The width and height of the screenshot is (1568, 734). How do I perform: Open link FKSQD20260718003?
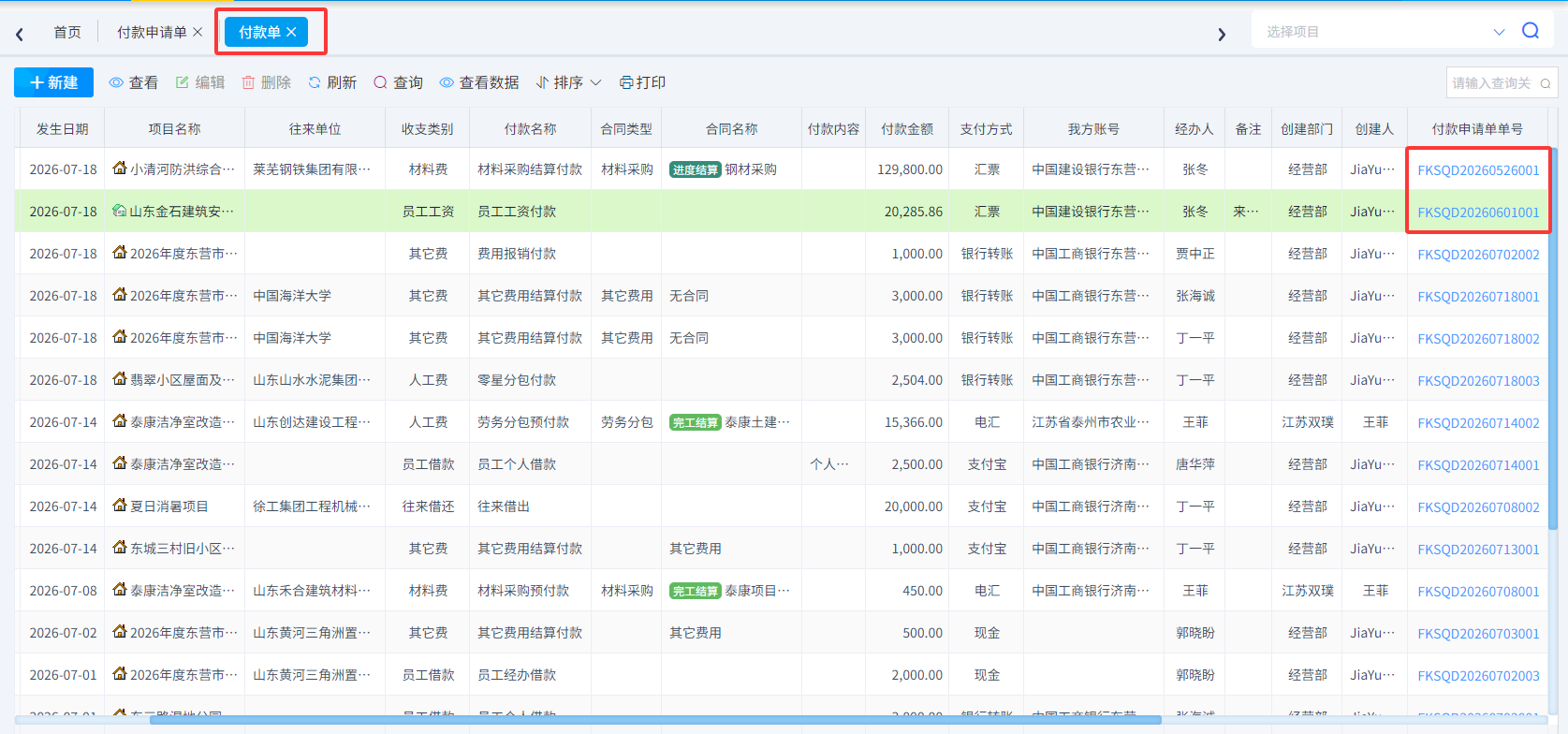click(x=1478, y=381)
